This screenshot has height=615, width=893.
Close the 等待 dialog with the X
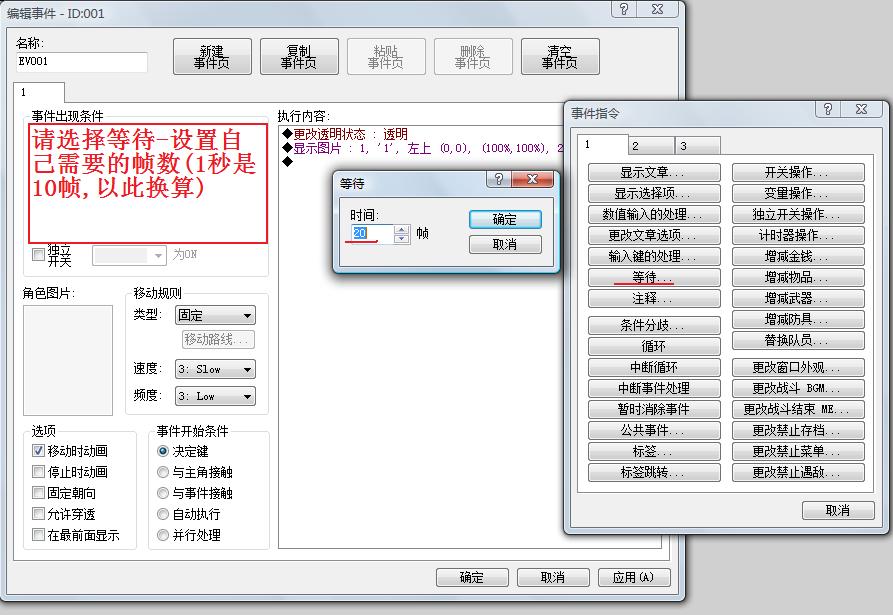pos(532,179)
